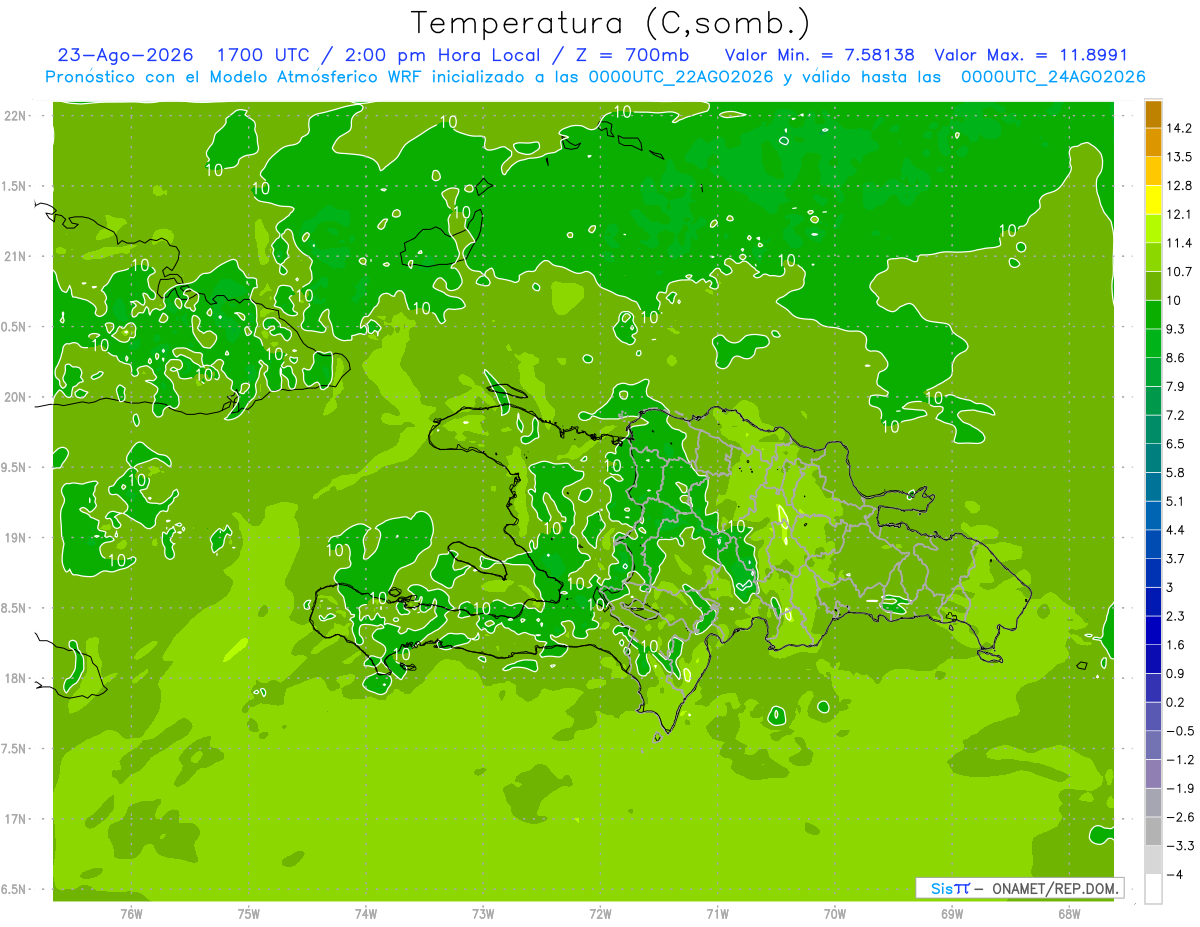Click the dark green swatch between 9.3 and 10
Image resolution: width=1200 pixels, height=927 pixels.
1153,315
